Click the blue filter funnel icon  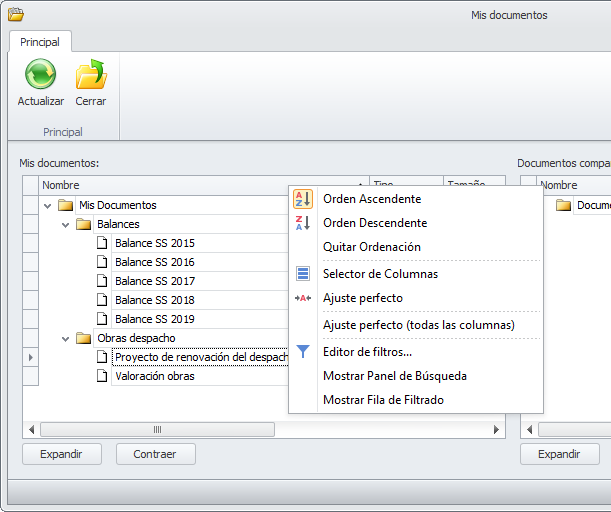coord(303,351)
